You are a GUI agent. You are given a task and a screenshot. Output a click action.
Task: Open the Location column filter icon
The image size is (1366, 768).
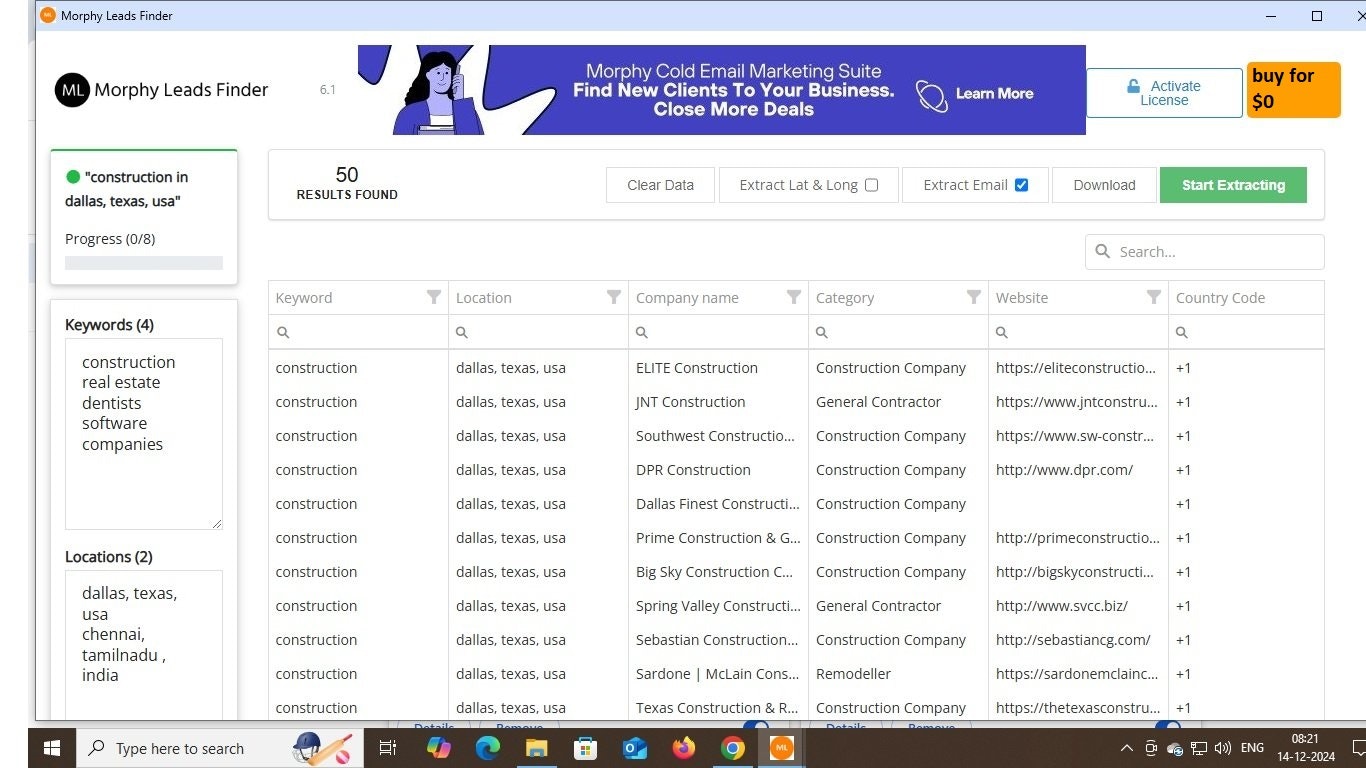[614, 297]
